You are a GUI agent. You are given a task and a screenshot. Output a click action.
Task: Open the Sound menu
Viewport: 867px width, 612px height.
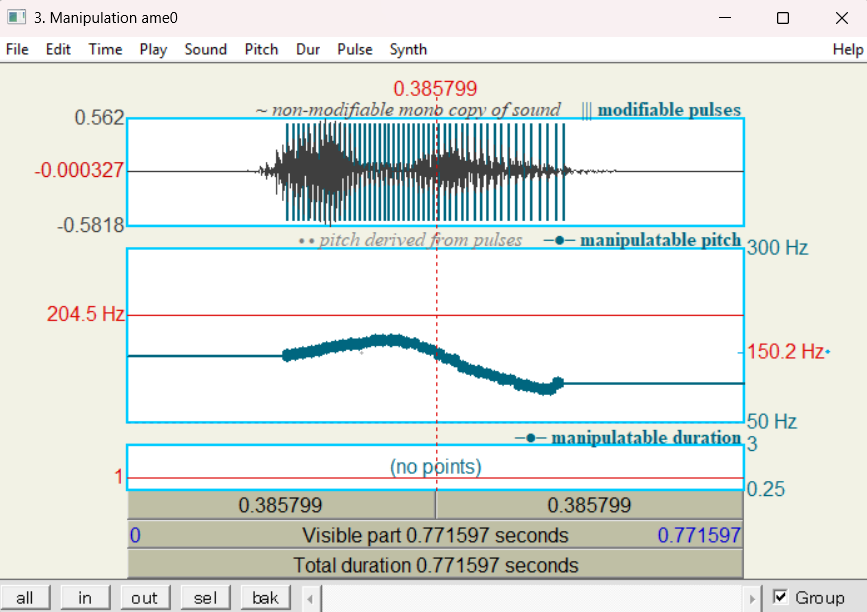click(206, 50)
